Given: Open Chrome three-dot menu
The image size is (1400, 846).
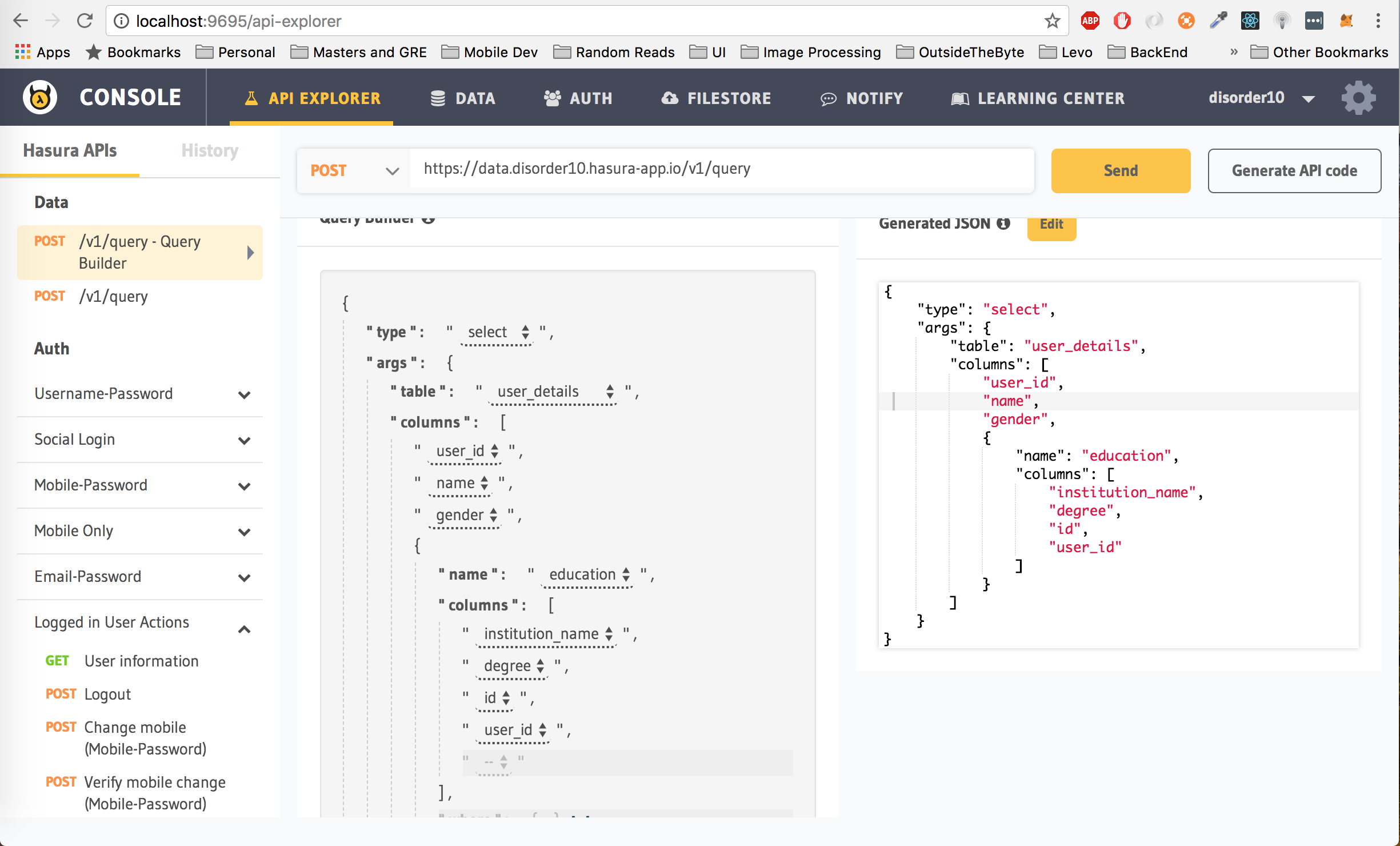Looking at the screenshot, I should tap(1378, 21).
